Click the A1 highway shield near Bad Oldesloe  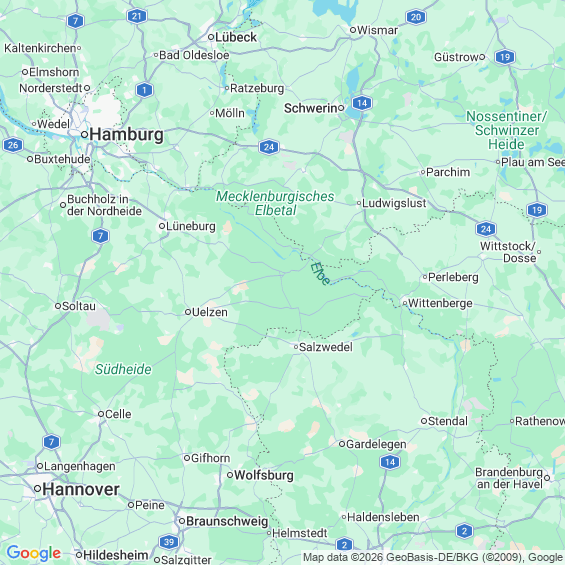pyautogui.click(x=144, y=90)
